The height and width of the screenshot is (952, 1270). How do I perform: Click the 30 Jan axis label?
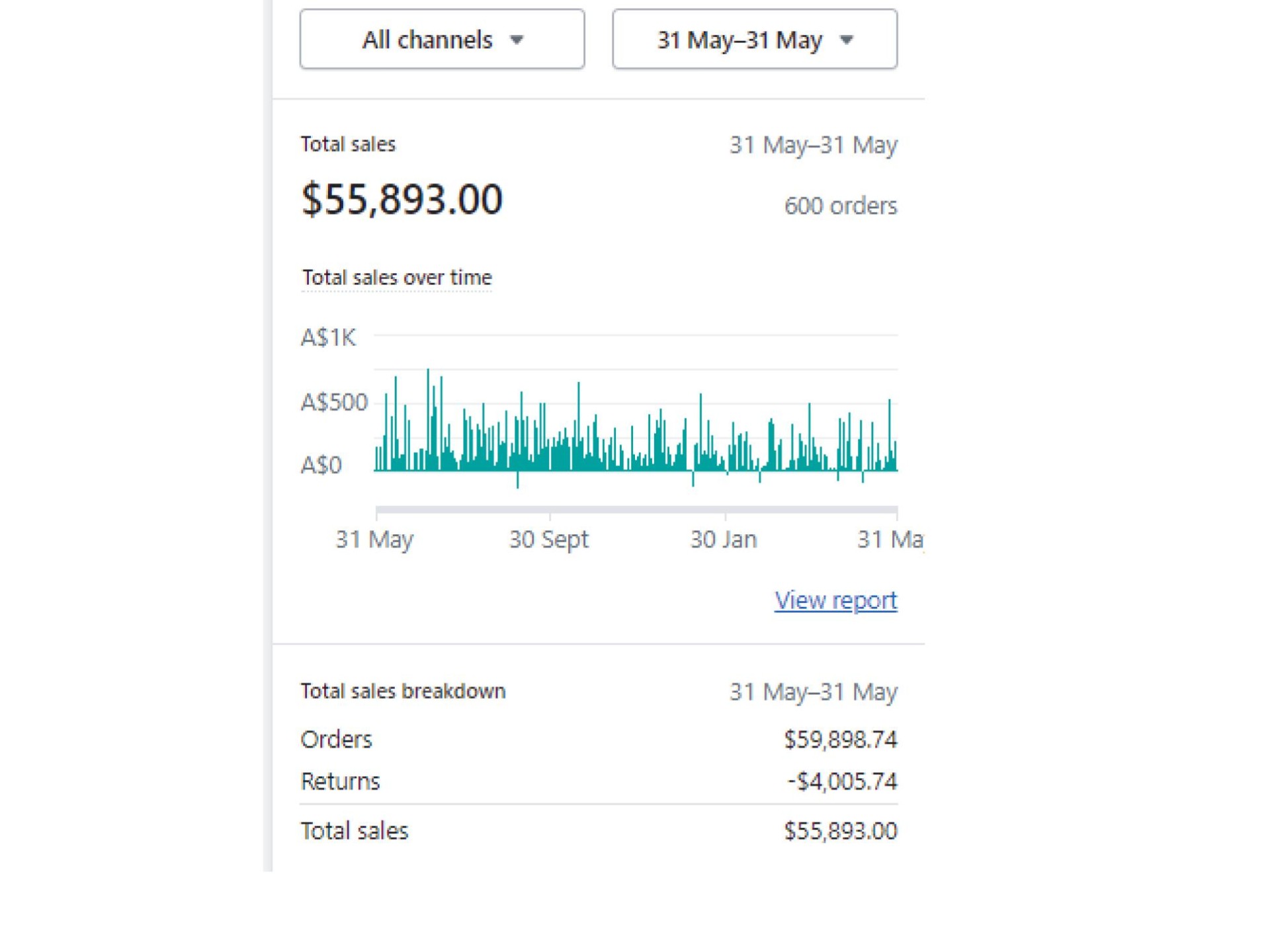pyautogui.click(x=723, y=539)
